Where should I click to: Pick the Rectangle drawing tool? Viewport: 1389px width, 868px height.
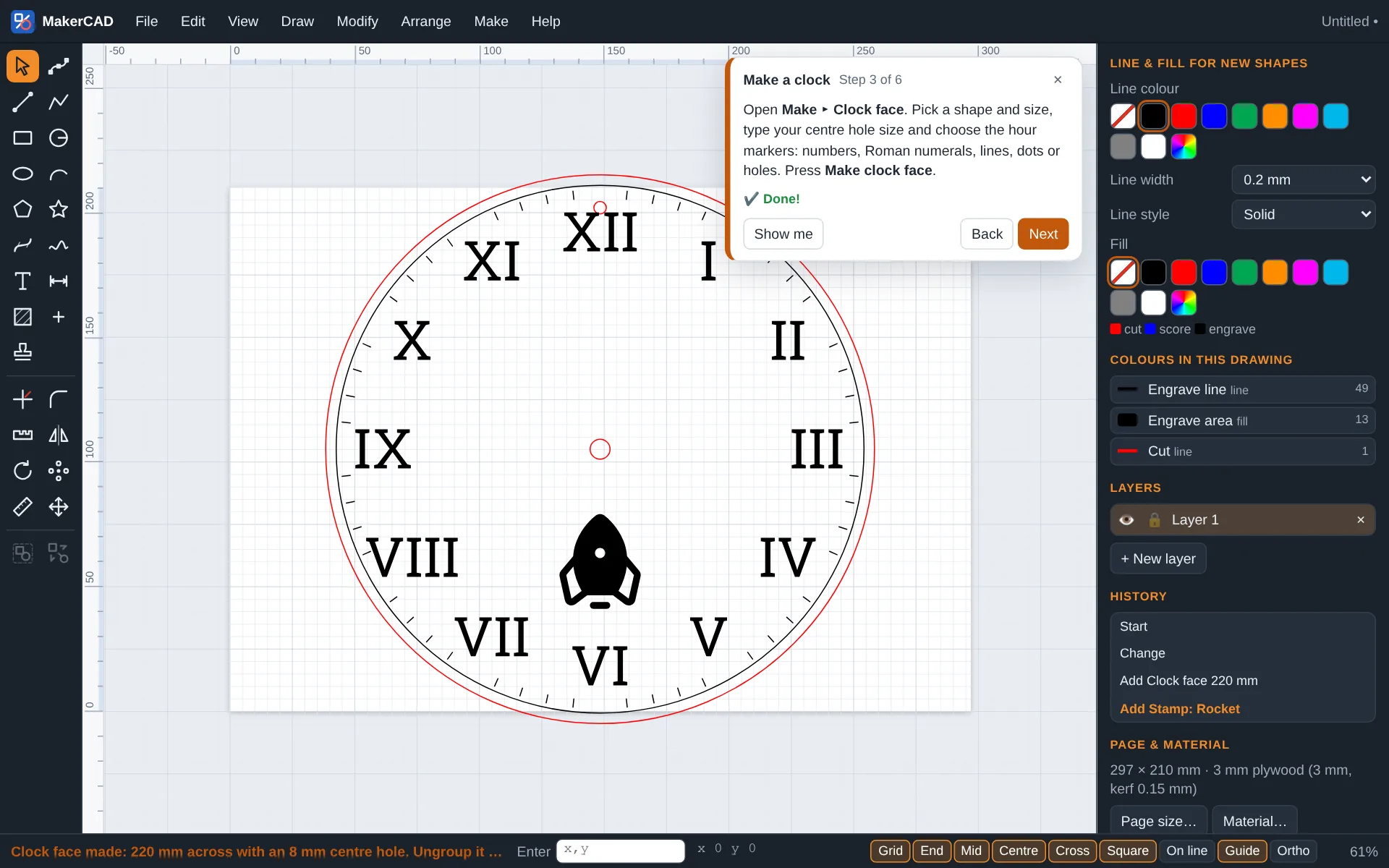click(22, 138)
